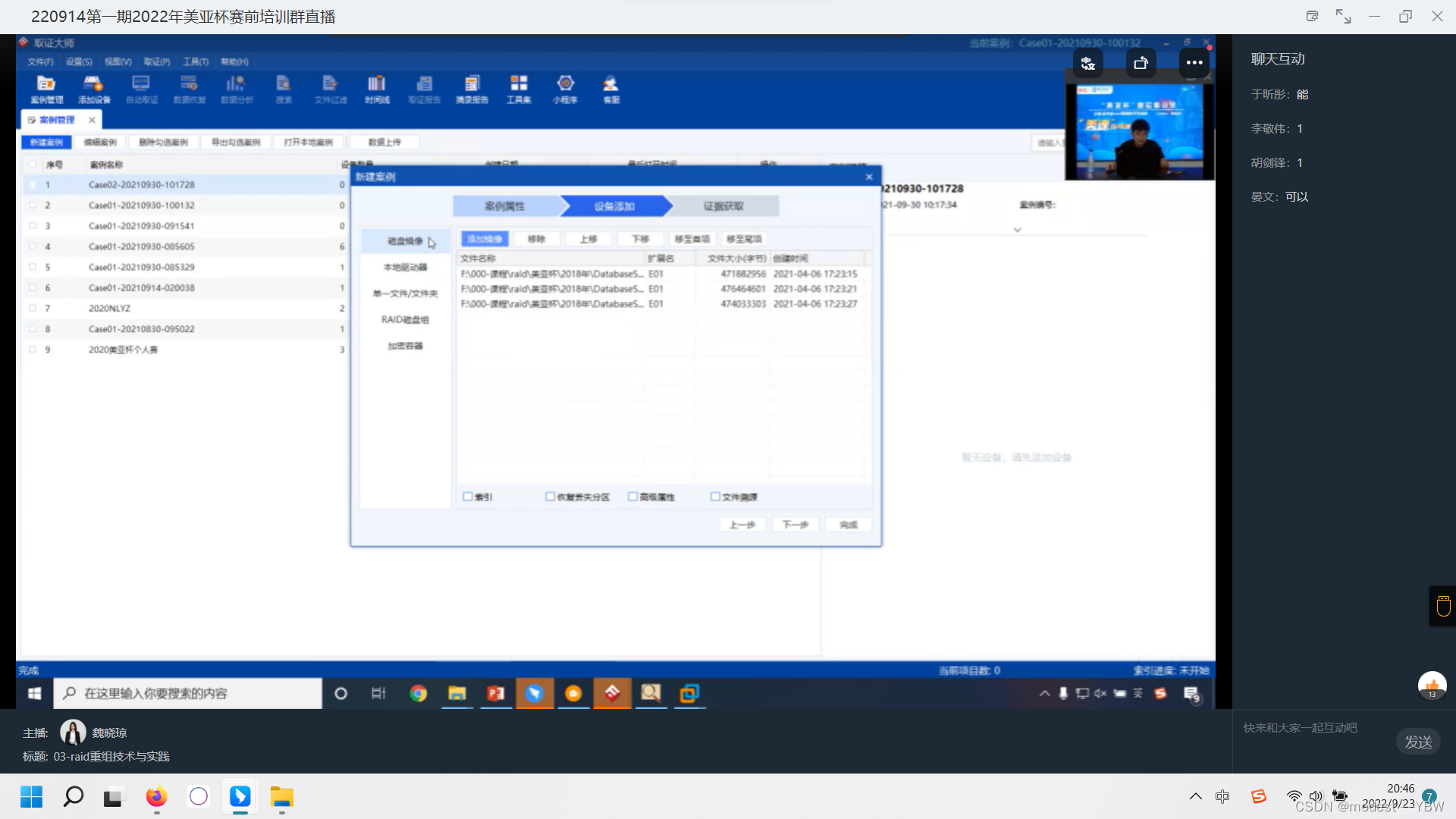Open the three-dots more options menu
This screenshot has height=819, width=1456.
tap(1194, 63)
